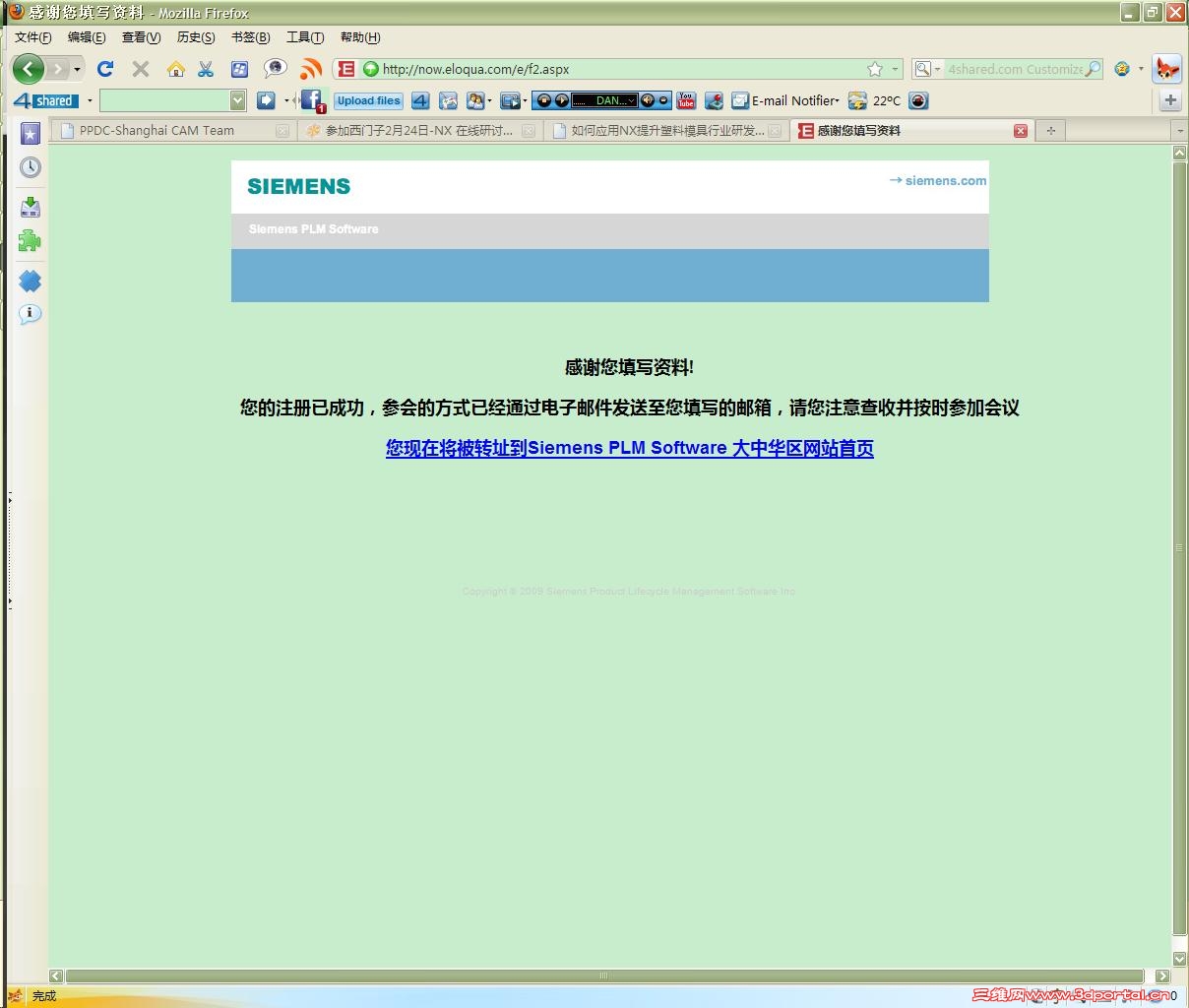Open the 历史(S) menu
Screen dimensions: 1189x1008
click(x=196, y=37)
